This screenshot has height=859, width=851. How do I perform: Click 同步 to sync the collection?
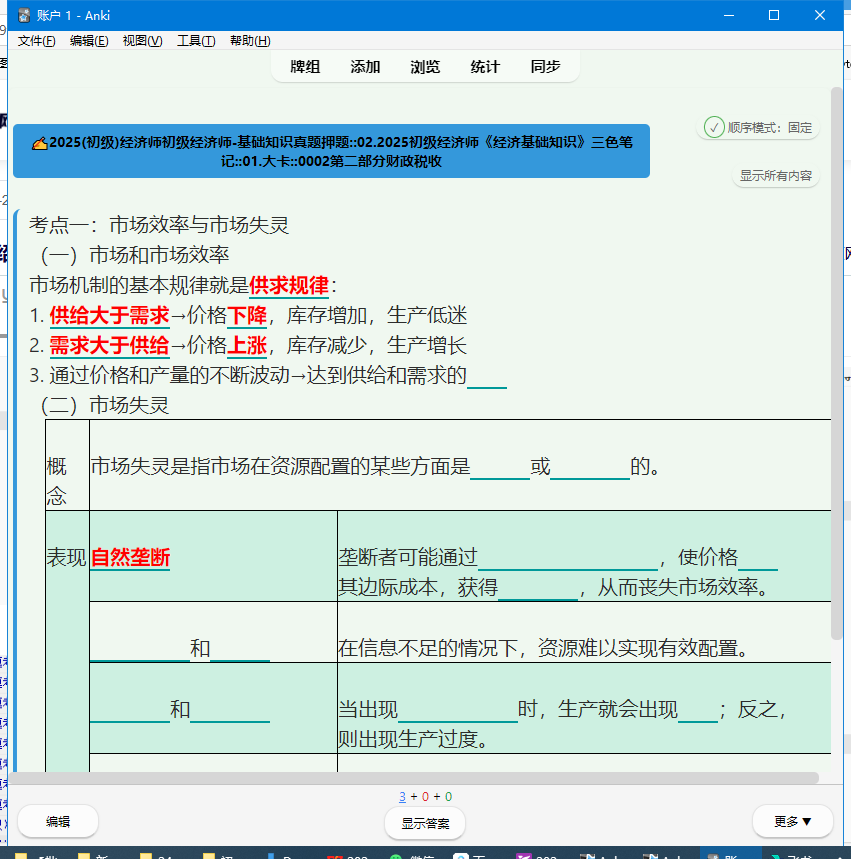click(545, 67)
